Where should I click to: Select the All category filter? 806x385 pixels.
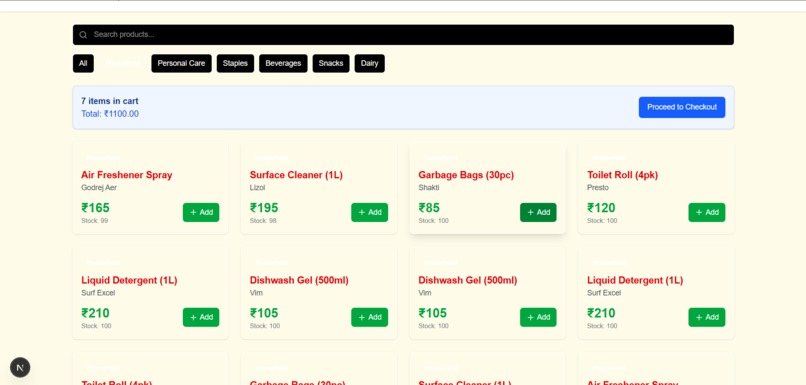click(x=83, y=63)
